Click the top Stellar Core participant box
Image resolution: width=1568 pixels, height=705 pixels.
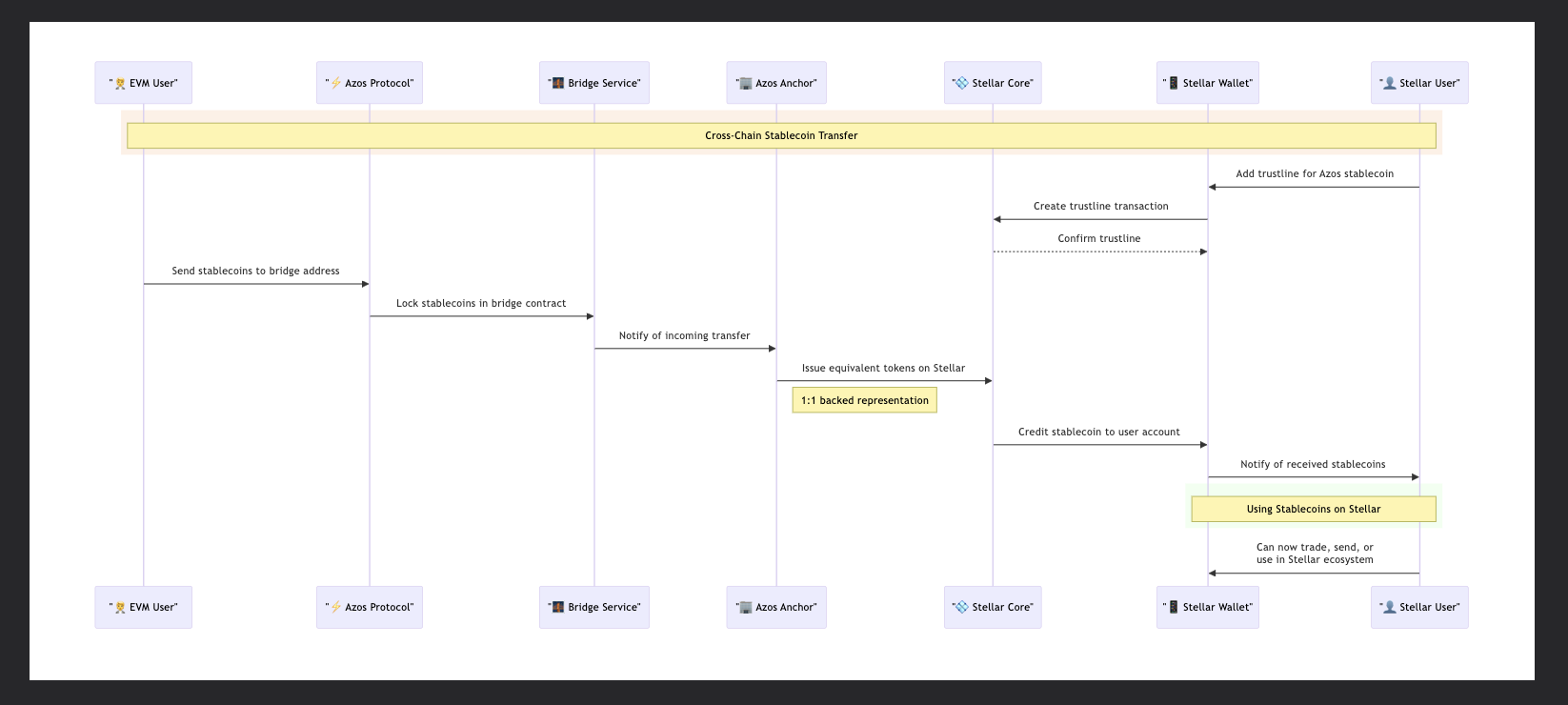(x=993, y=83)
